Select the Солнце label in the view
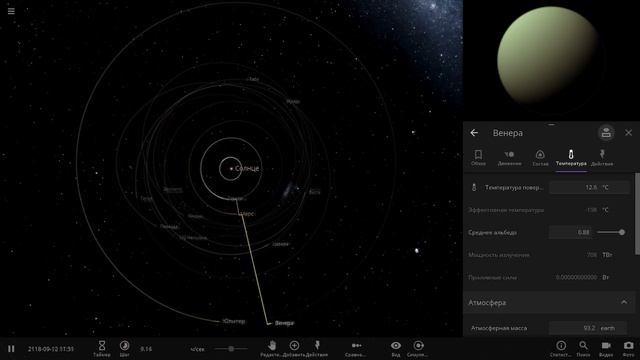 [x=247, y=169]
